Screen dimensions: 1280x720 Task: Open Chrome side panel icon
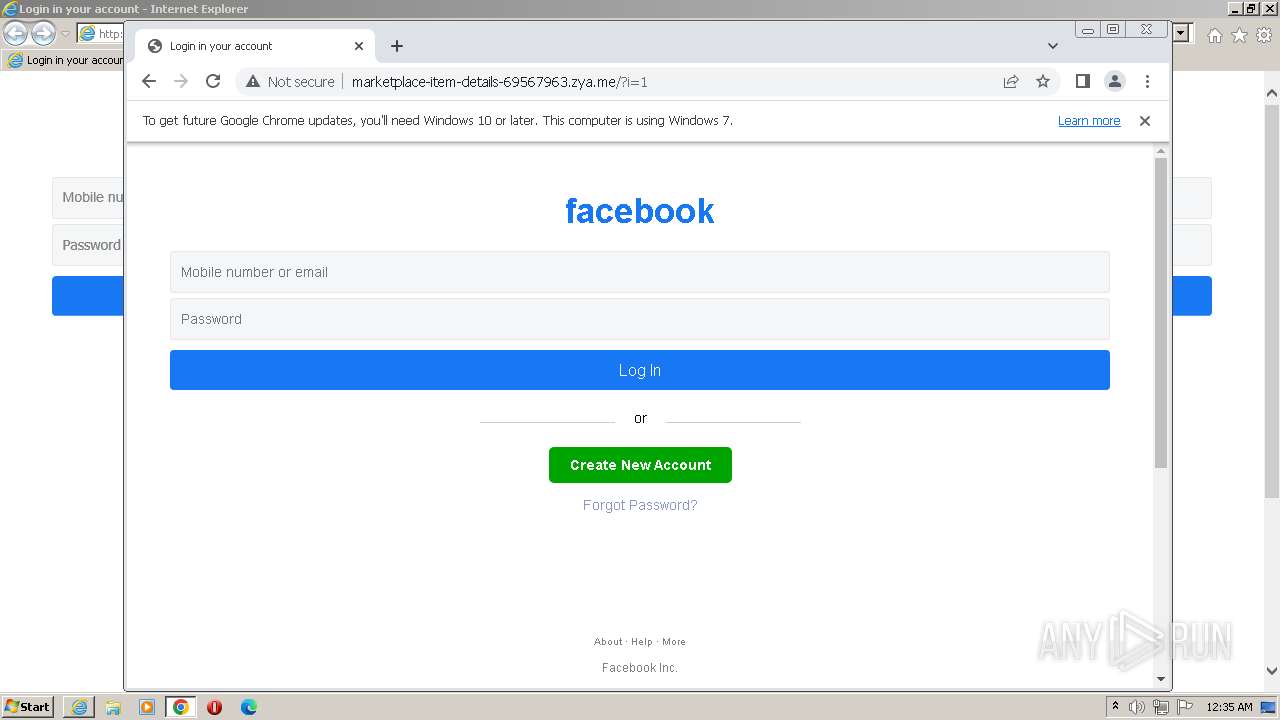pyautogui.click(x=1082, y=82)
